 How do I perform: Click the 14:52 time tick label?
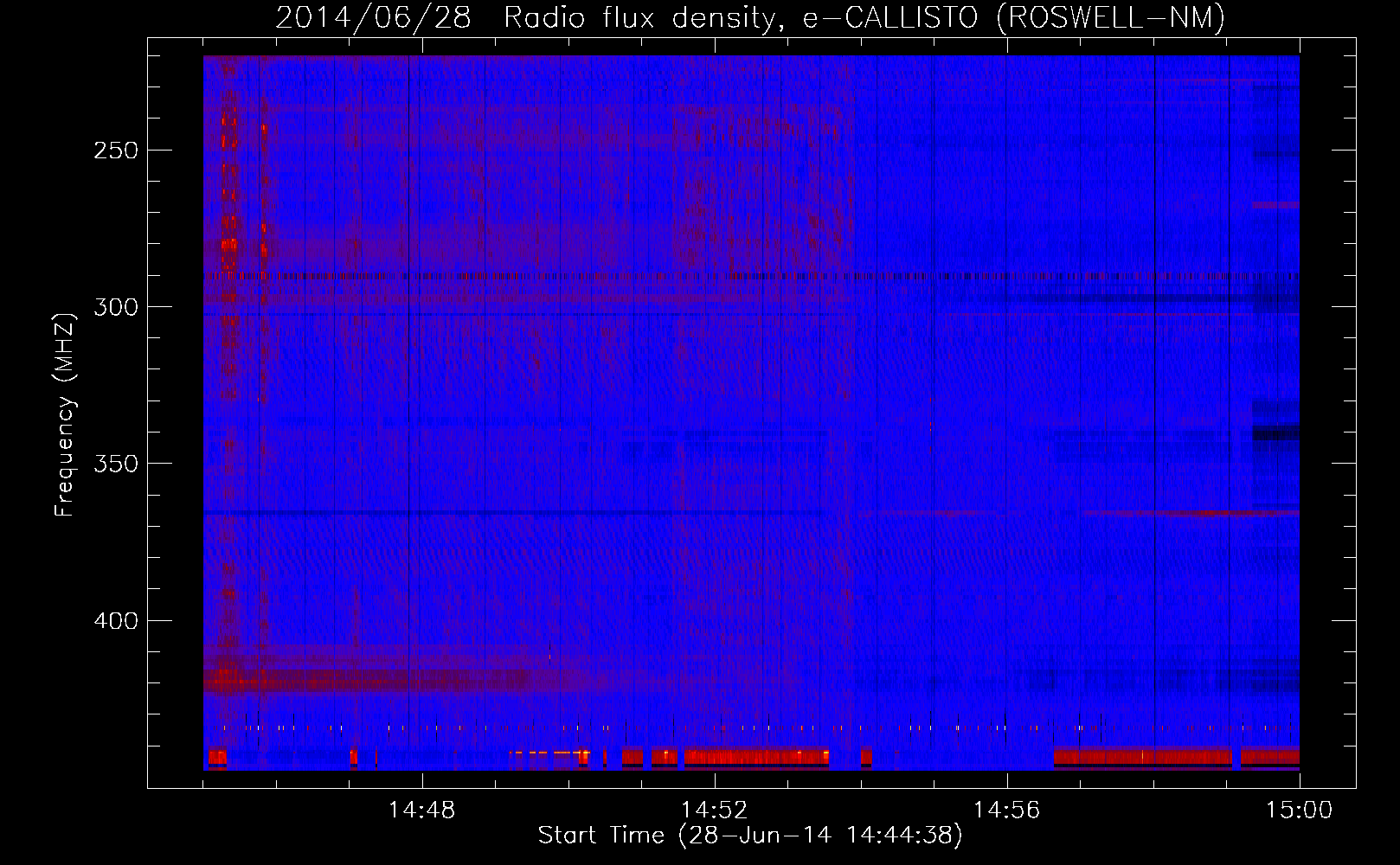click(715, 811)
